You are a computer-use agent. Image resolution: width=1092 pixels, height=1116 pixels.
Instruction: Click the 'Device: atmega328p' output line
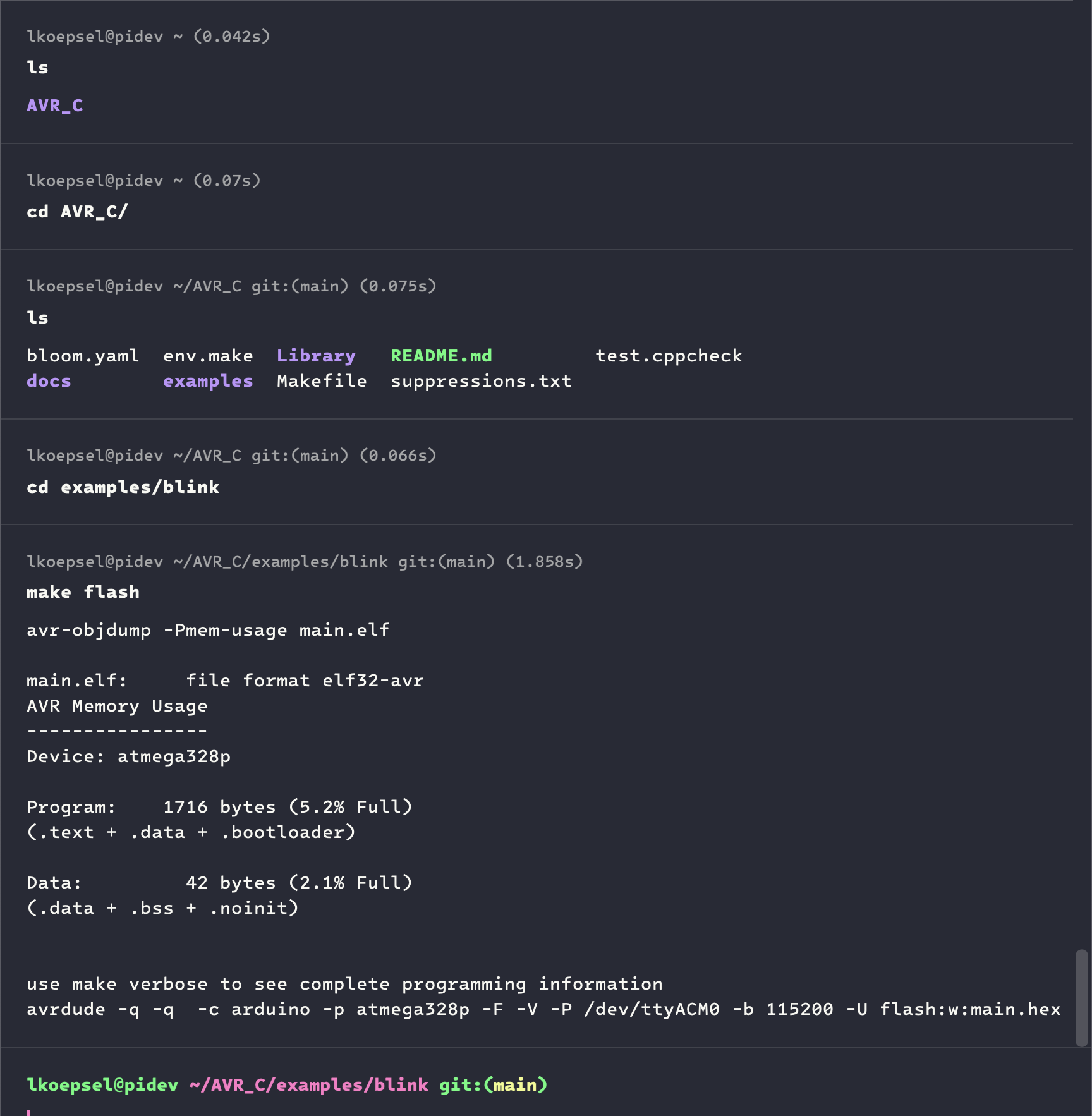128,756
